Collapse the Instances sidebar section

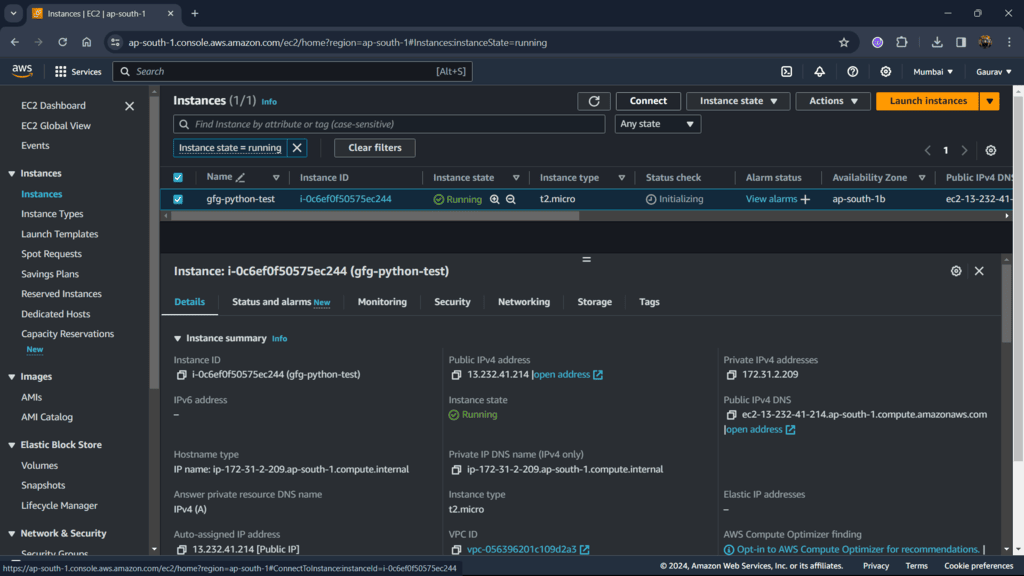12,174
